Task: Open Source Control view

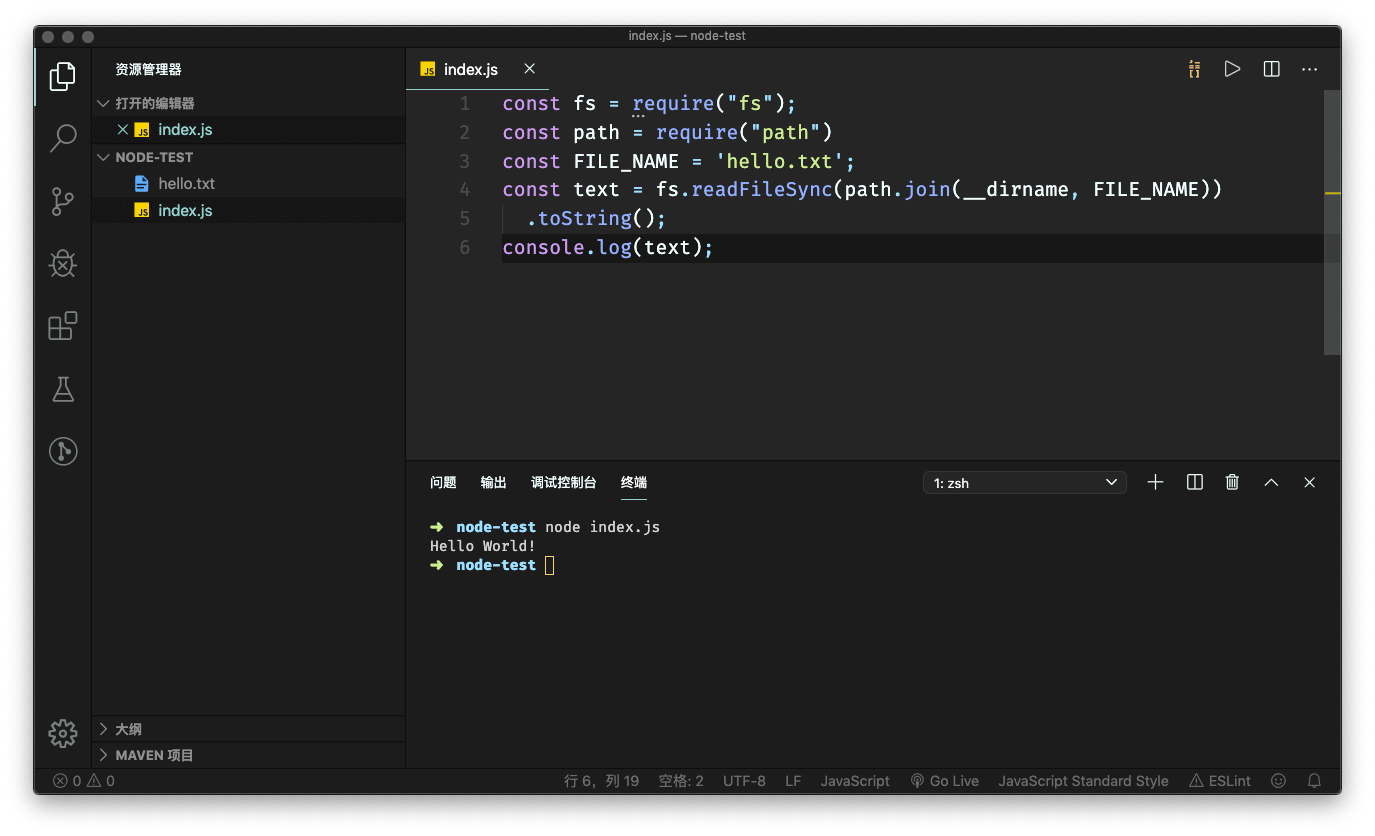Action: pyautogui.click(x=62, y=201)
